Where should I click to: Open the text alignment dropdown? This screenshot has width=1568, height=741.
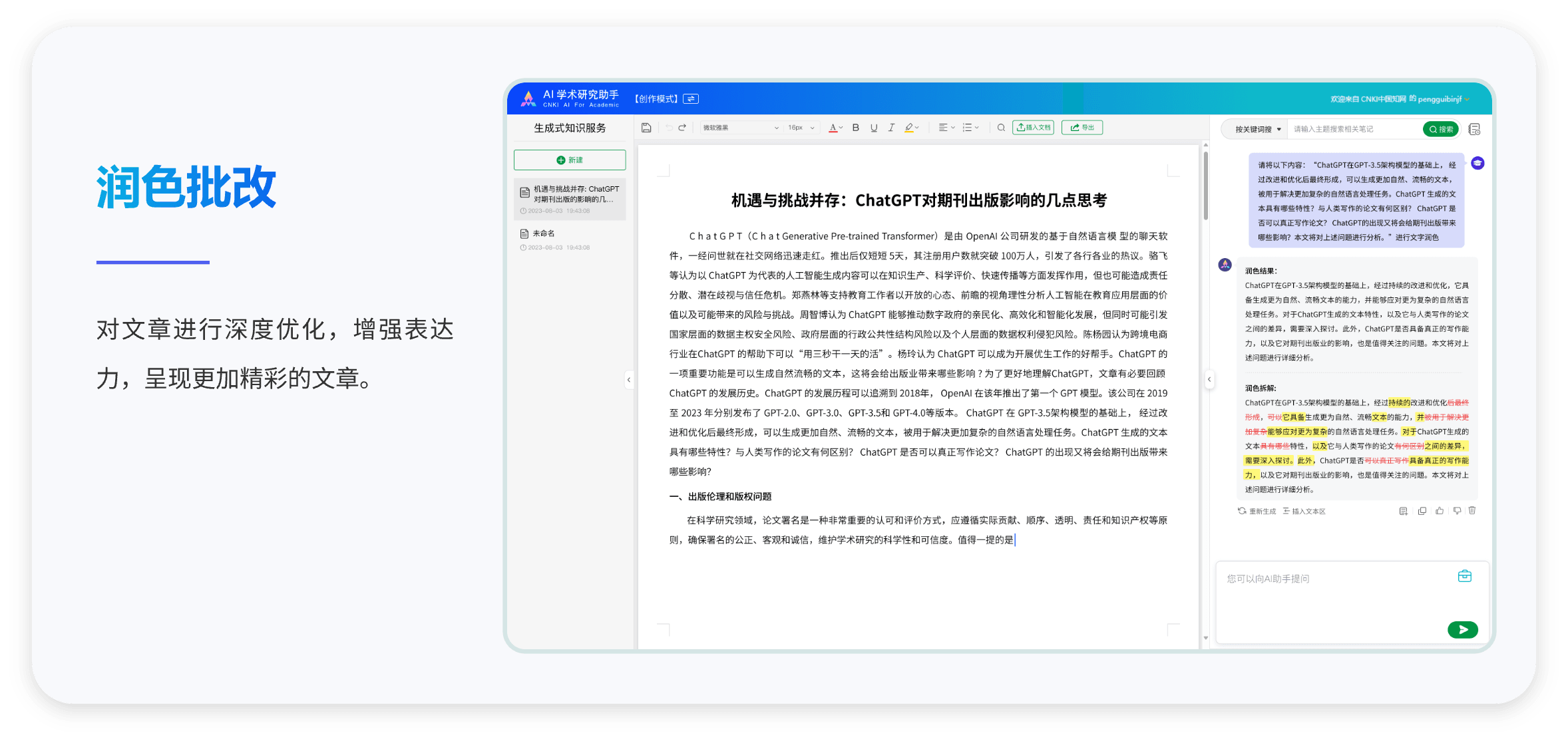tap(946, 128)
